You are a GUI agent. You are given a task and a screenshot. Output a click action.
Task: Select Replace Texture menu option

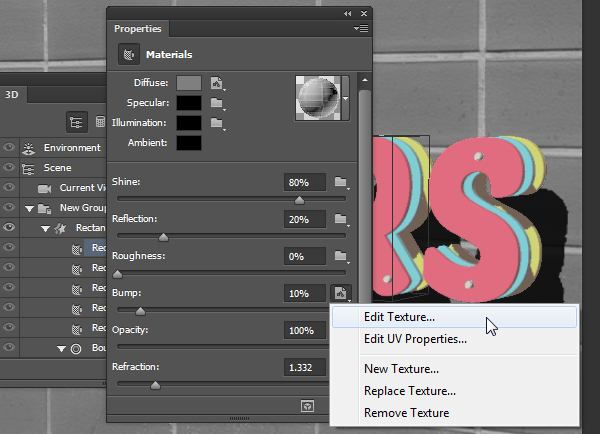(x=410, y=391)
